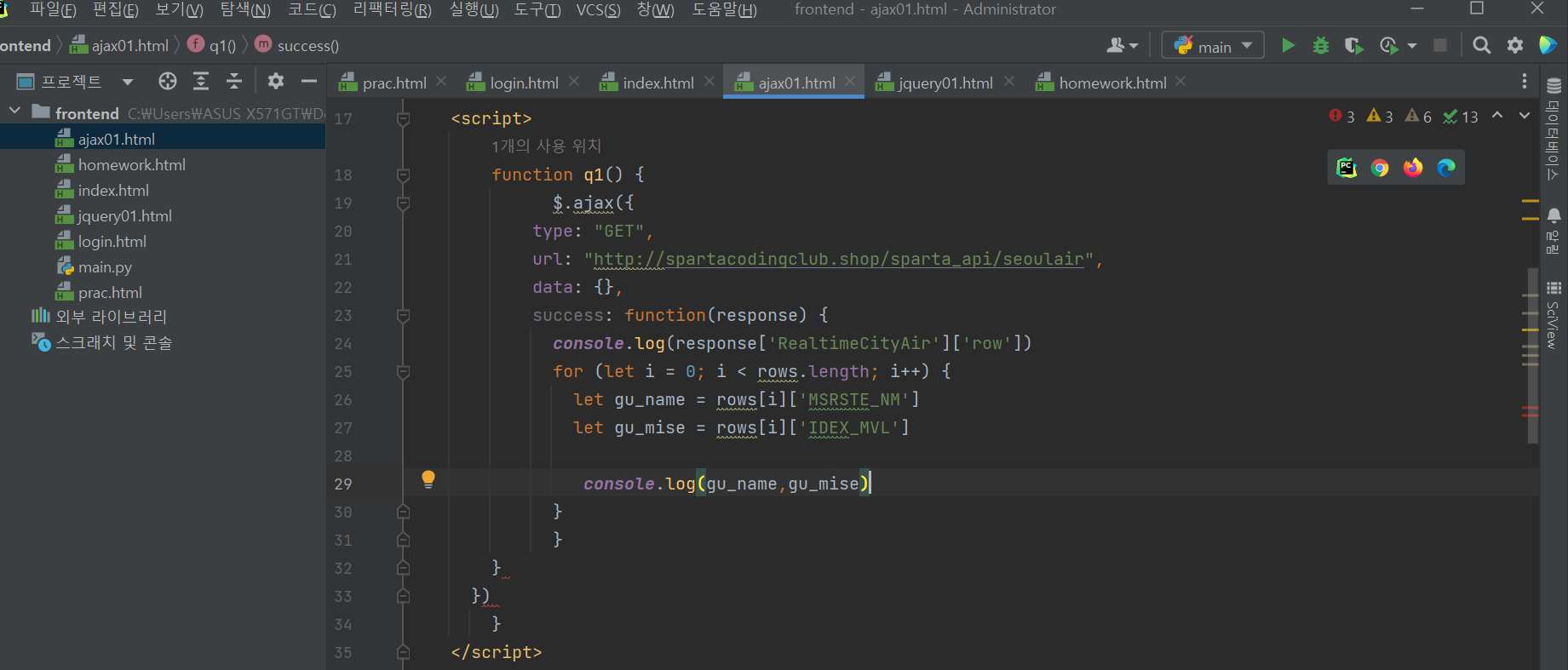Viewport: 1568px width, 670px height.
Task: Open project panel options gear
Action: [276, 81]
